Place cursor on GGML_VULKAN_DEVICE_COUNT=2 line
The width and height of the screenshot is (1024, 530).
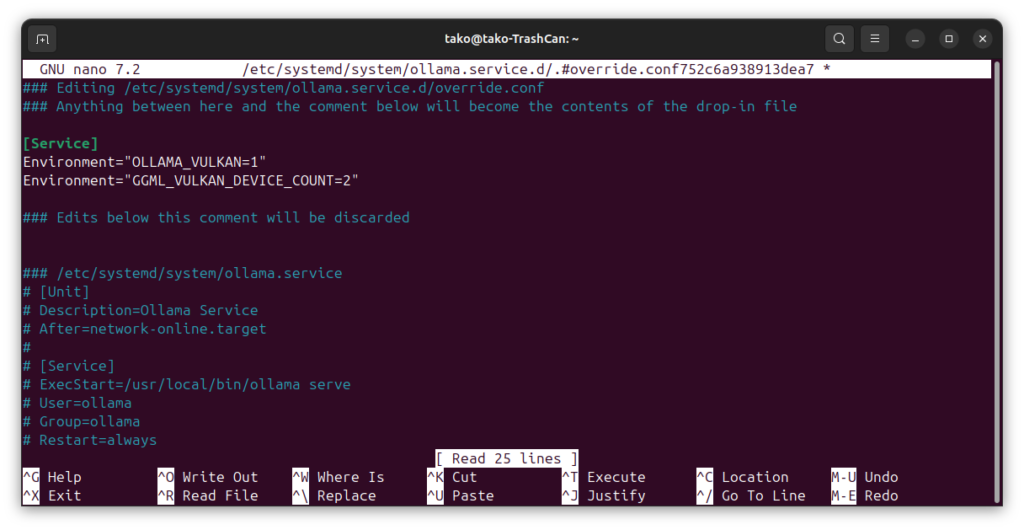coord(190,180)
